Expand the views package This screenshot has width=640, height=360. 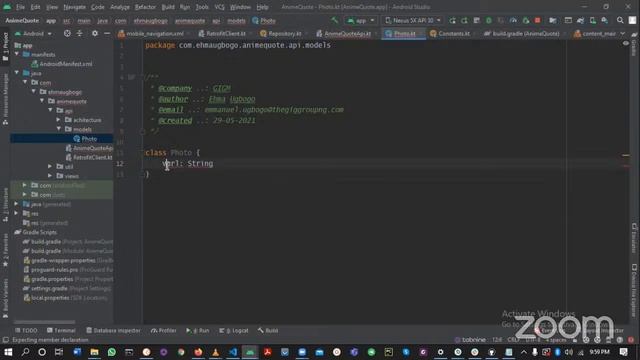[50, 176]
